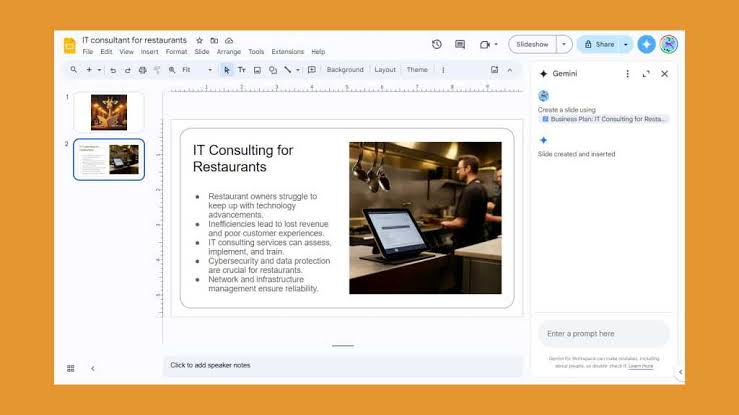Open the Slideshow dropdown arrow
Screen dimensions: 739x415
point(564,44)
